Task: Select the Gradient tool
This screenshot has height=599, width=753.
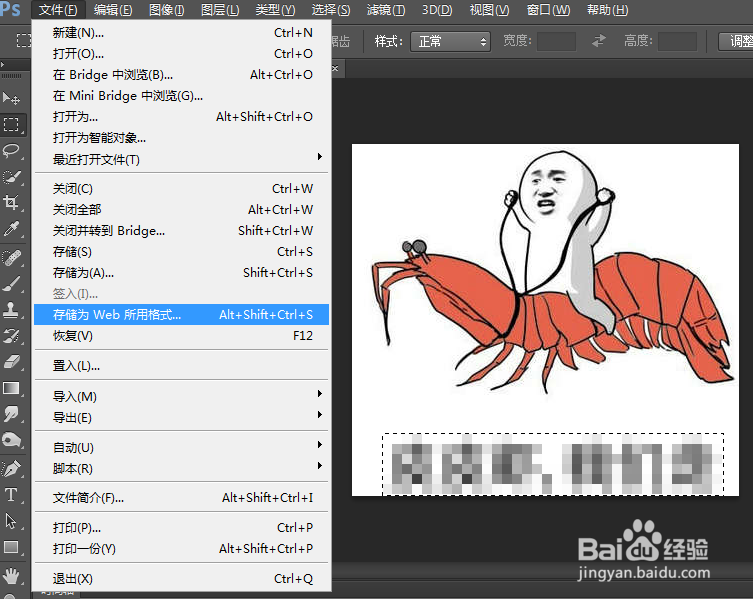Action: click(x=12, y=388)
